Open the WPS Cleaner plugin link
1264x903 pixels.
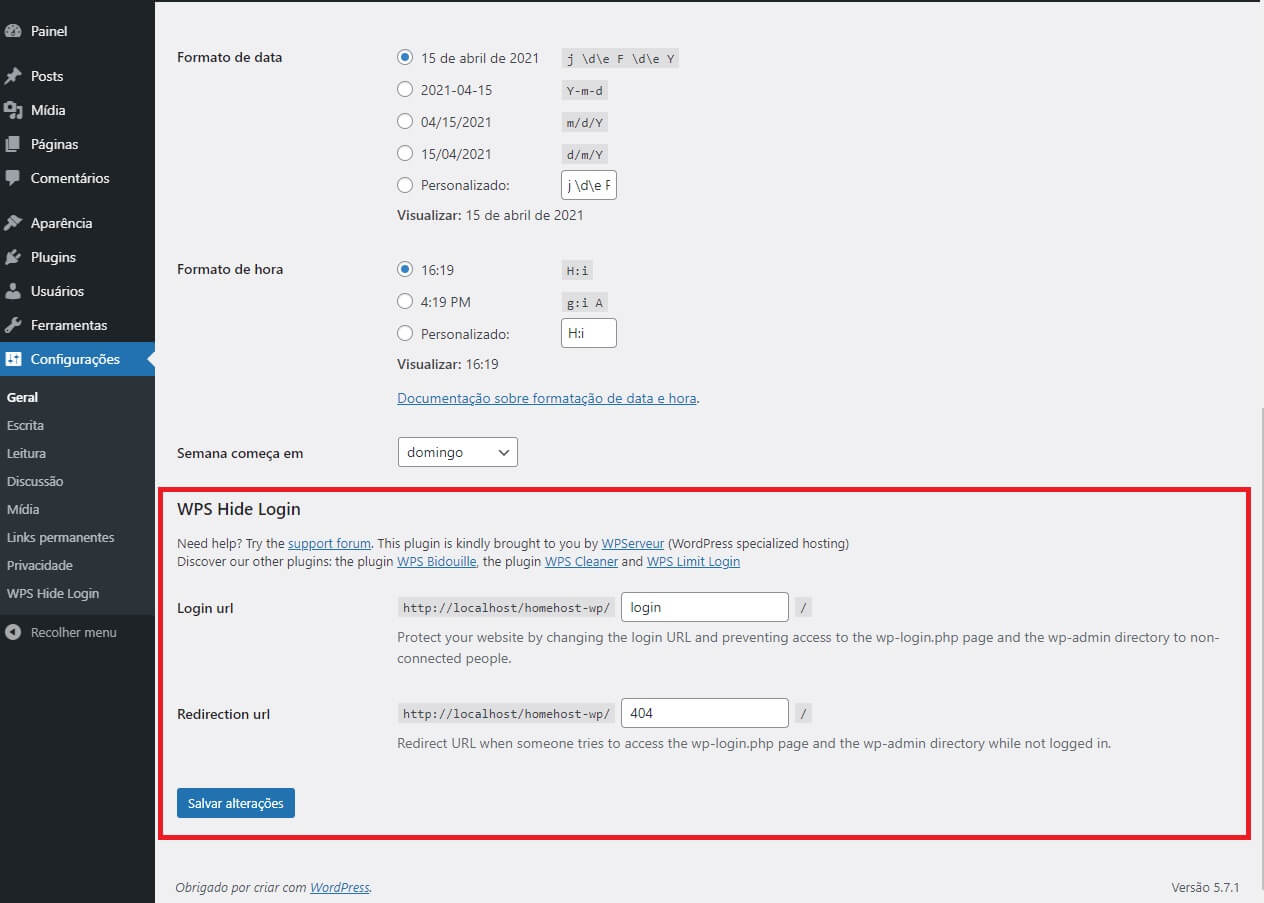point(581,562)
